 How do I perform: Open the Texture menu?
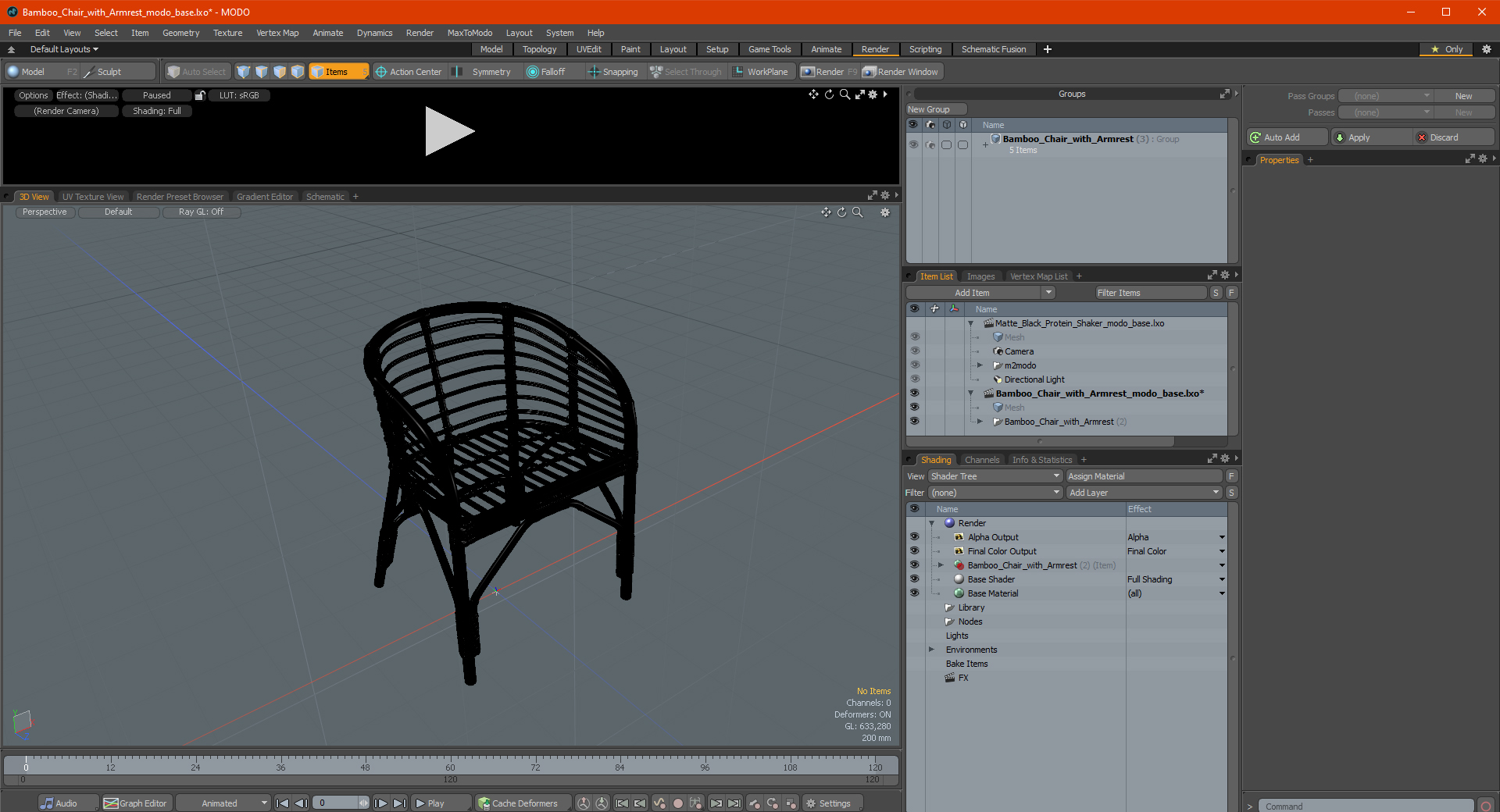click(x=227, y=33)
